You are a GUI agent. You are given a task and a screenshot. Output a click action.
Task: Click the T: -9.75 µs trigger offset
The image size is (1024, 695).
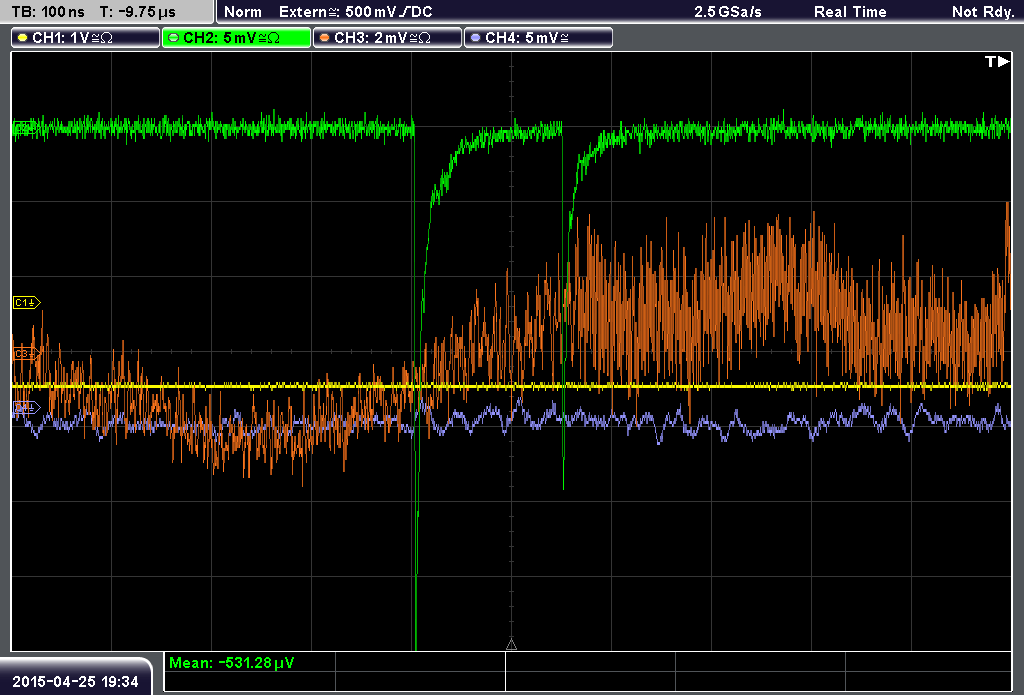(x=137, y=12)
